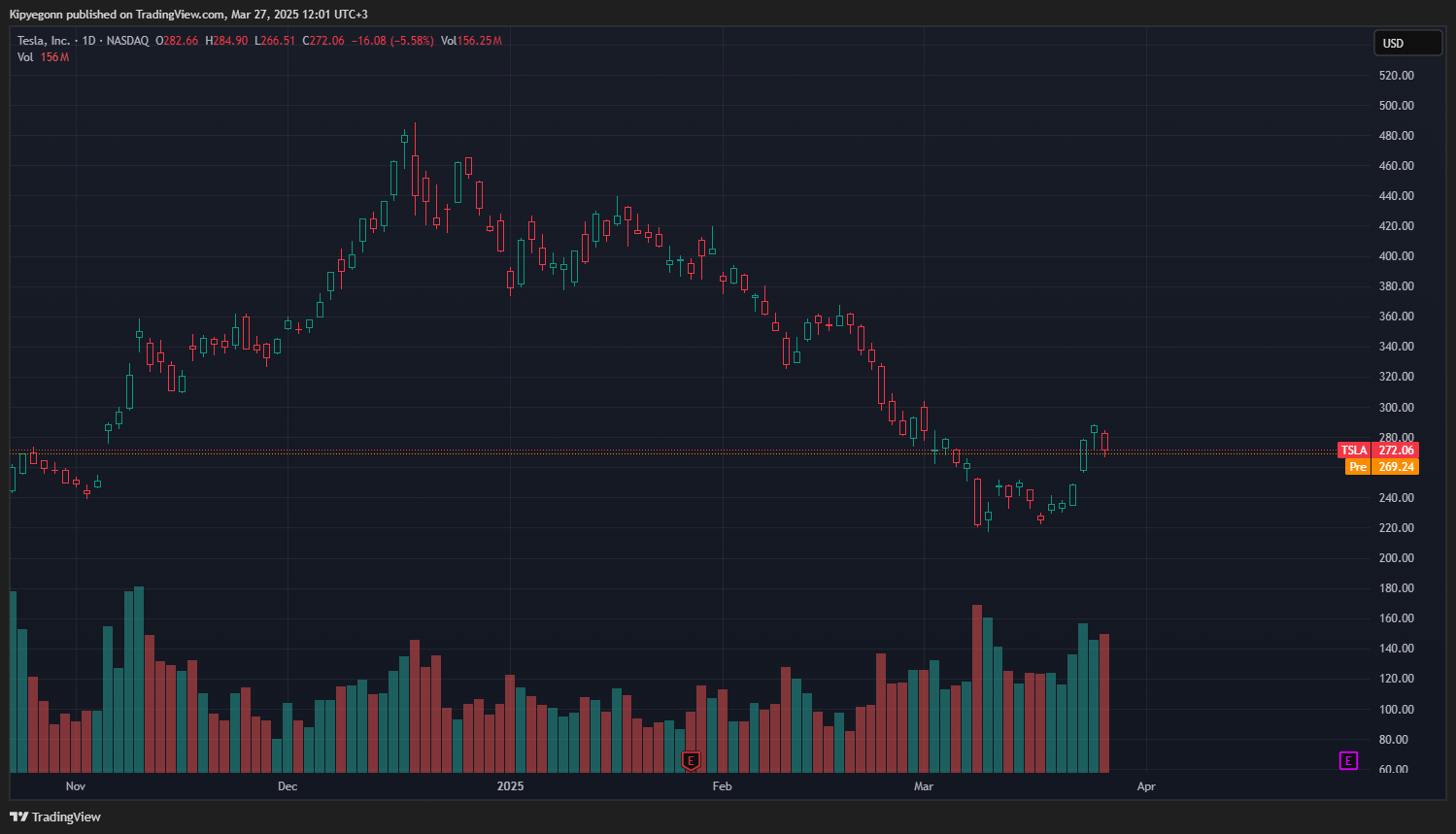This screenshot has height=834, width=1456.
Task: Click the Vol156.25M value in the legend
Action: pyautogui.click(x=471, y=41)
